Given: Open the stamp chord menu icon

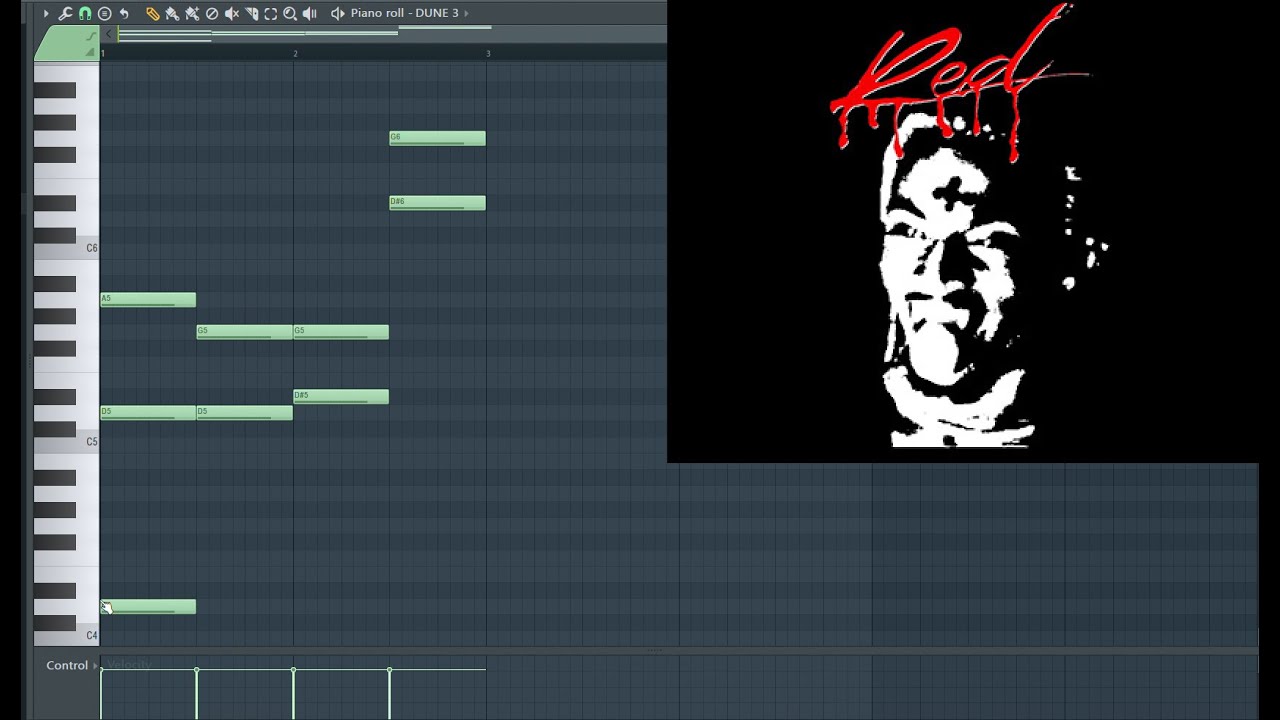Looking at the screenshot, I should (104, 13).
